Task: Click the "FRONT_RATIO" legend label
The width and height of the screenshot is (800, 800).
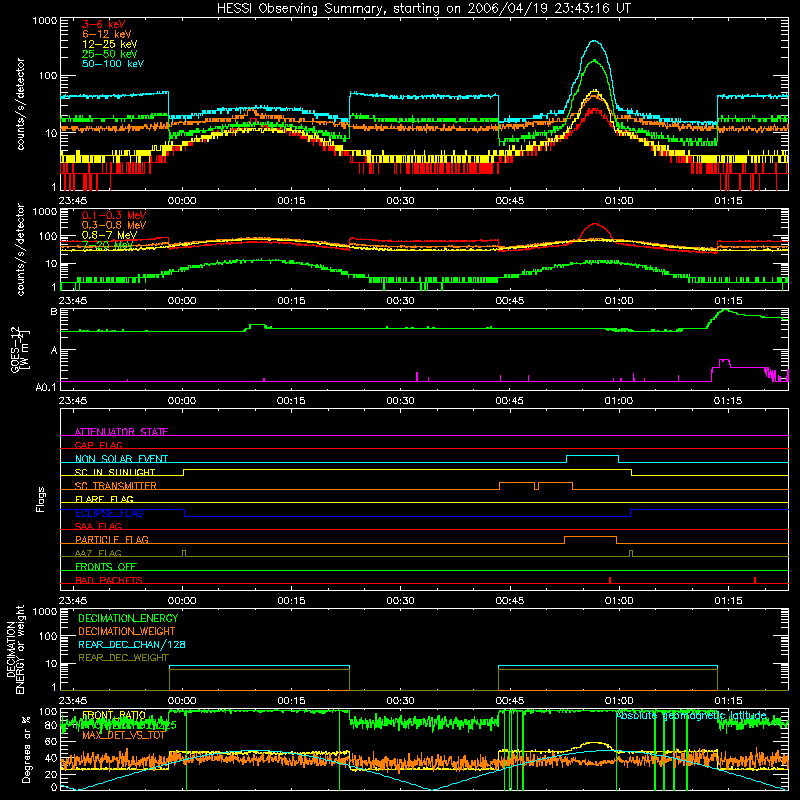Action: point(114,715)
